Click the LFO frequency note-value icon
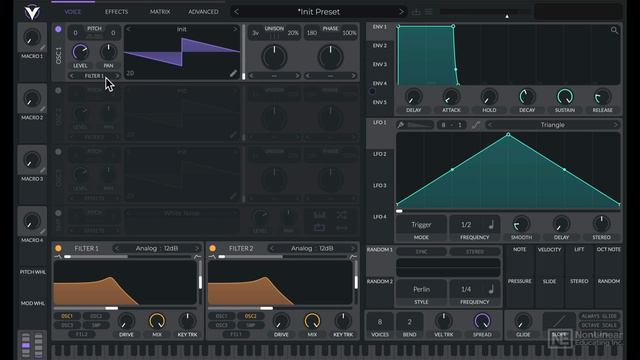The height and width of the screenshot is (360, 640). [491, 224]
